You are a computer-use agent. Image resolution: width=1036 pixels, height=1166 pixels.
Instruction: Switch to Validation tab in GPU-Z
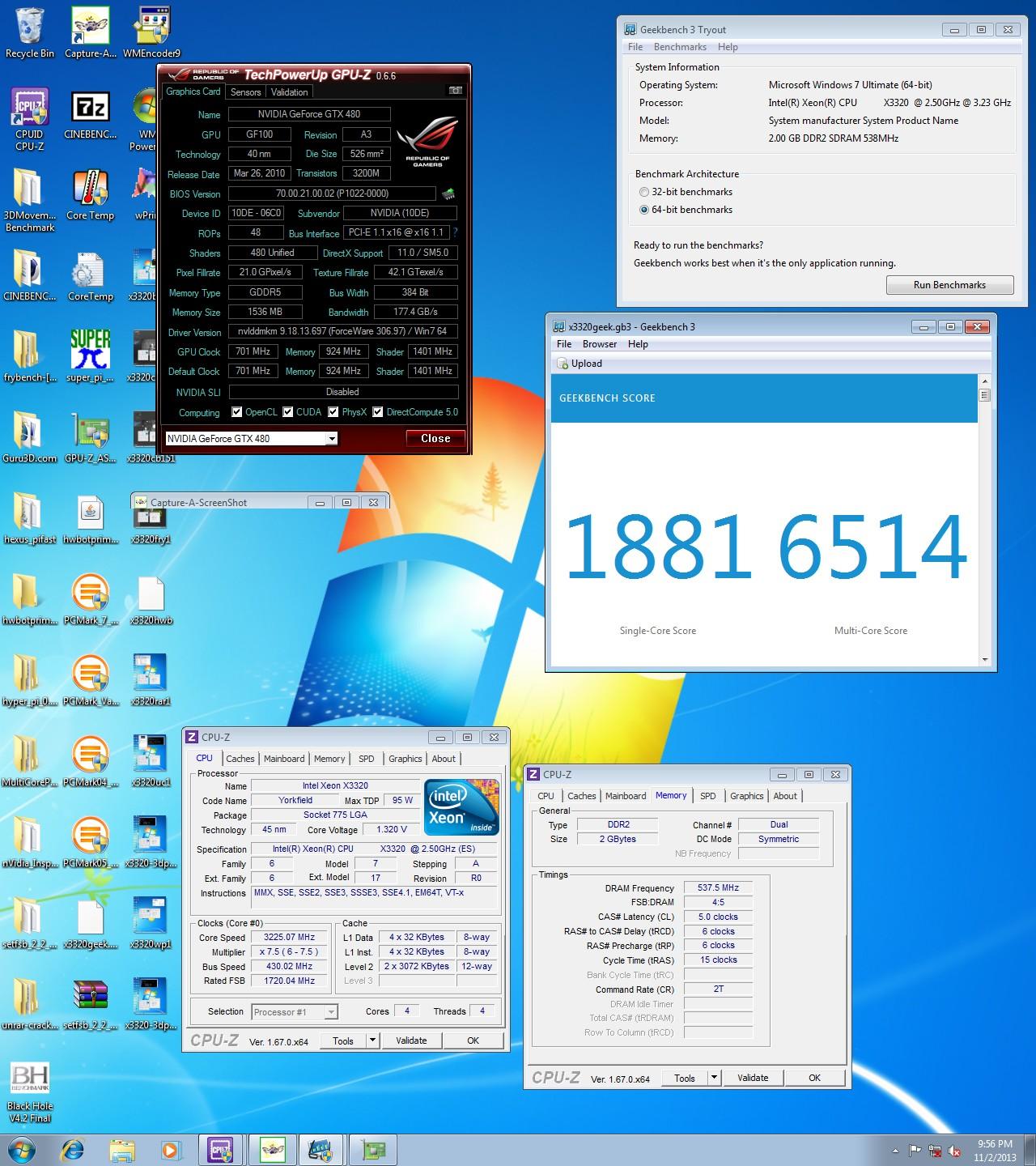(289, 92)
